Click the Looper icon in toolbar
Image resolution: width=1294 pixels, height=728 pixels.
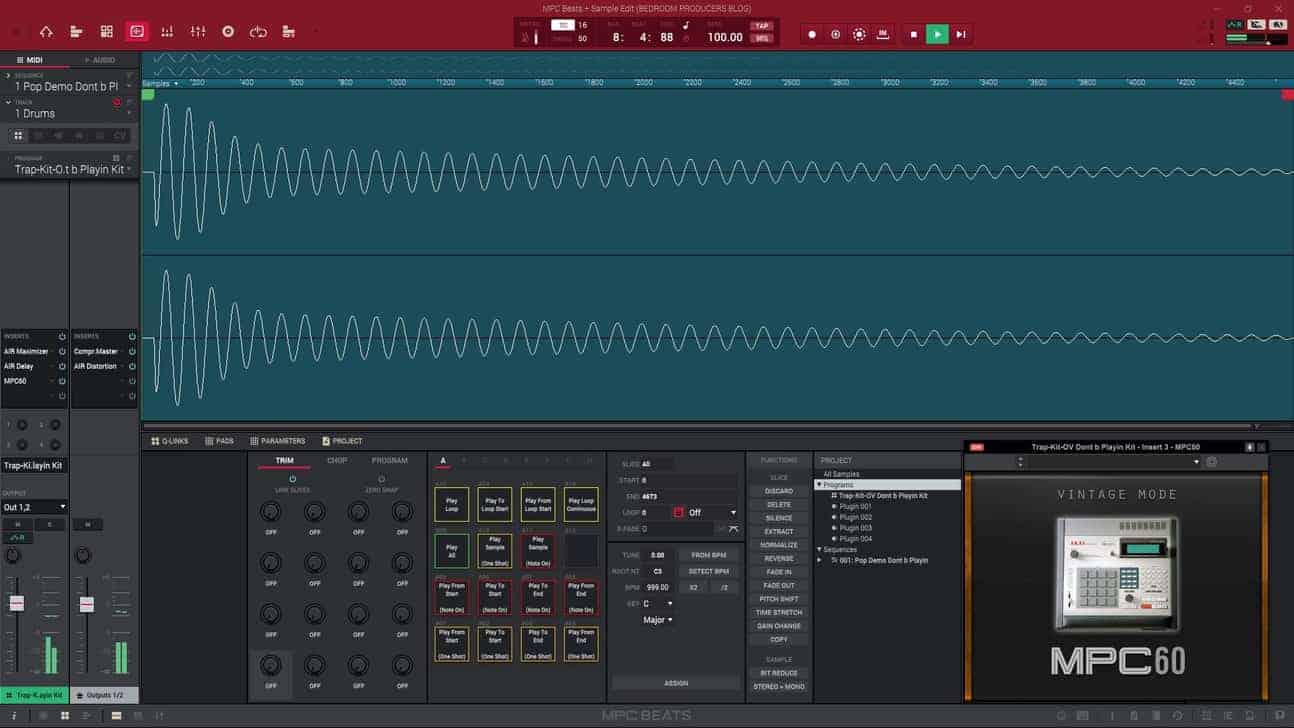[258, 32]
